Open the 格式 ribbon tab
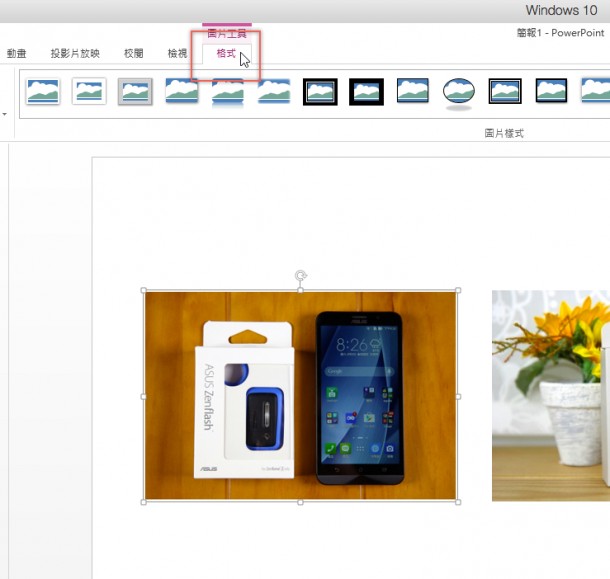 [x=226, y=53]
